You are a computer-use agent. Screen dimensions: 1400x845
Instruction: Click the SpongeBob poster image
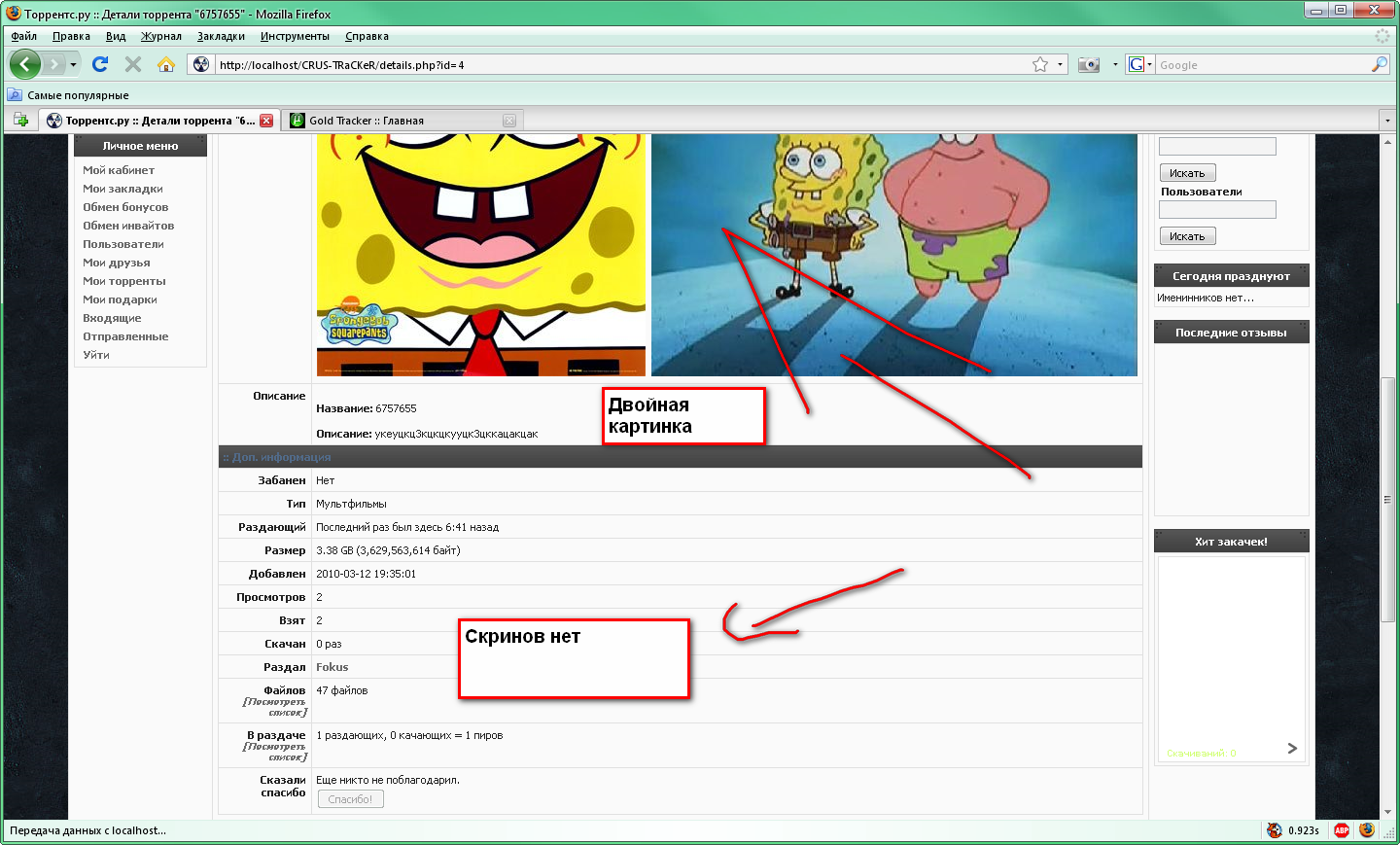[x=481, y=255]
